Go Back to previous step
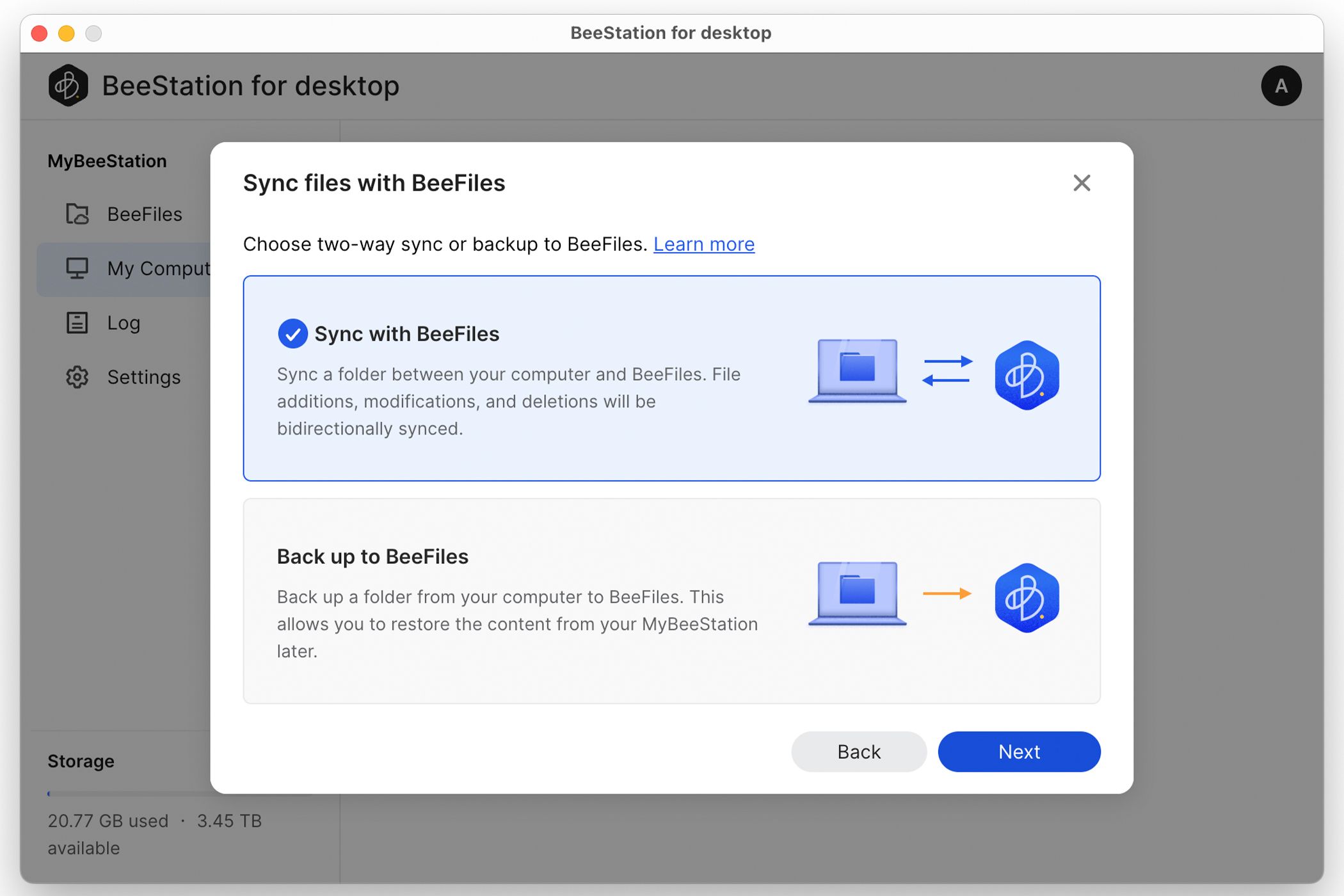The image size is (1344, 896). point(859,751)
